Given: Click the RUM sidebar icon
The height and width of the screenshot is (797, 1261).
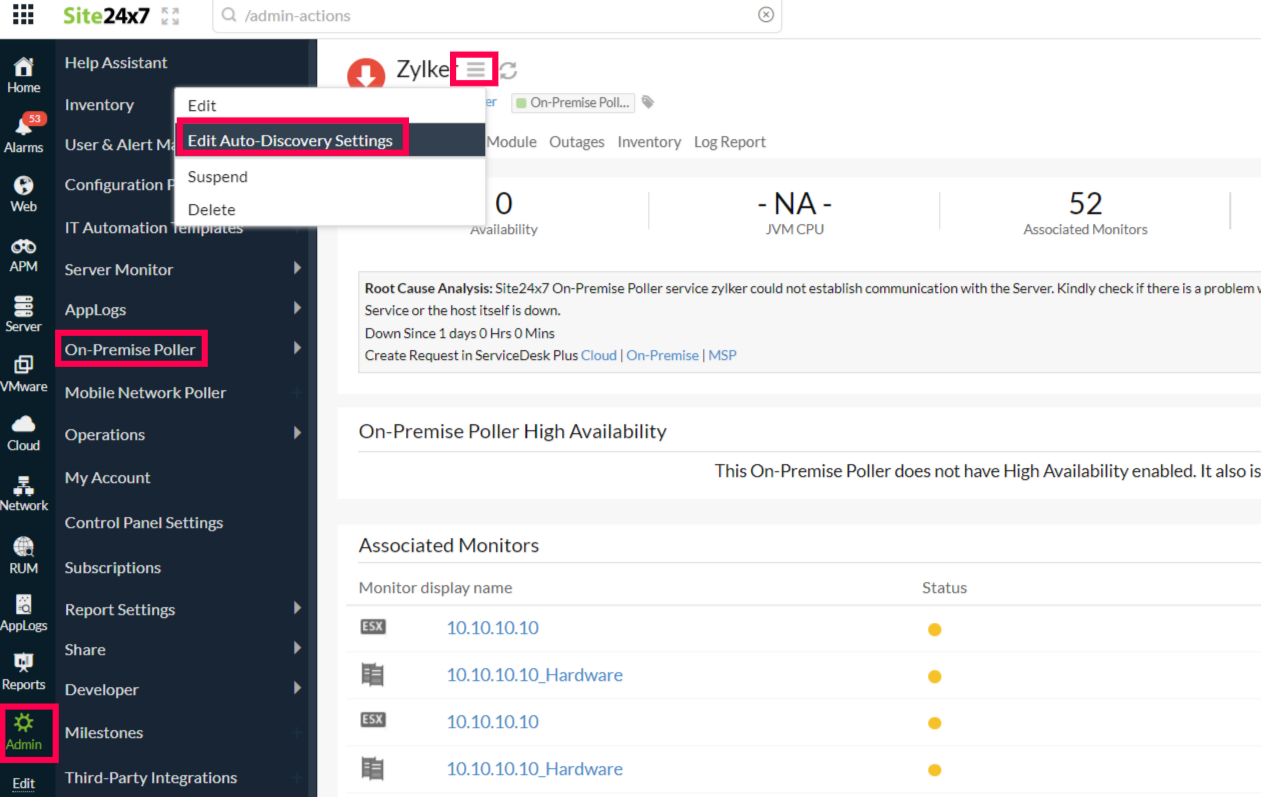Looking at the screenshot, I should click(23, 554).
